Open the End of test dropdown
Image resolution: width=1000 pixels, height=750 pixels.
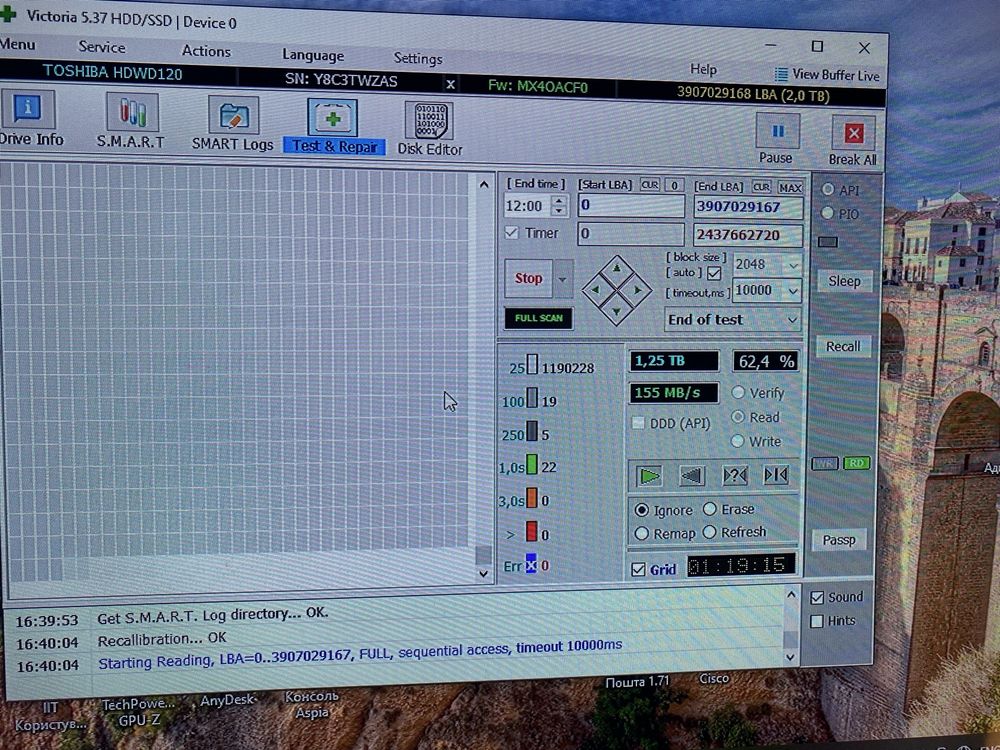(733, 320)
